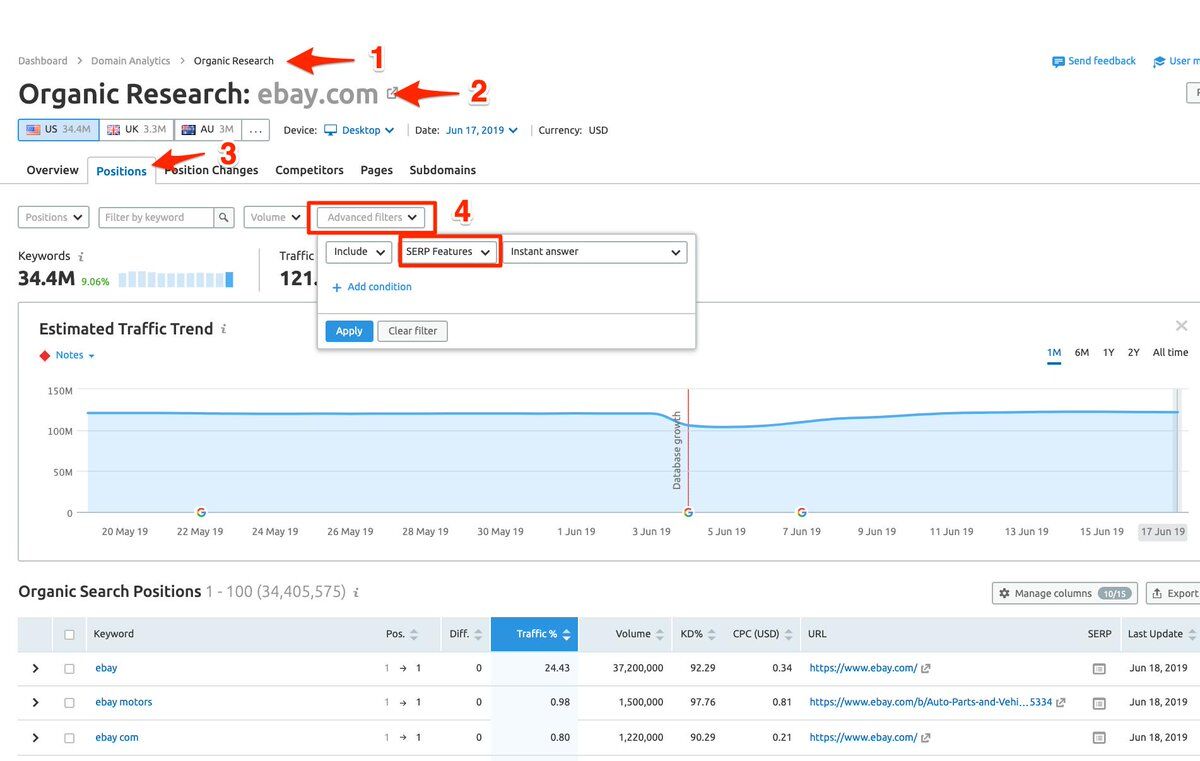
Task: Open external link icon for ebay row URL
Action: click(x=926, y=668)
